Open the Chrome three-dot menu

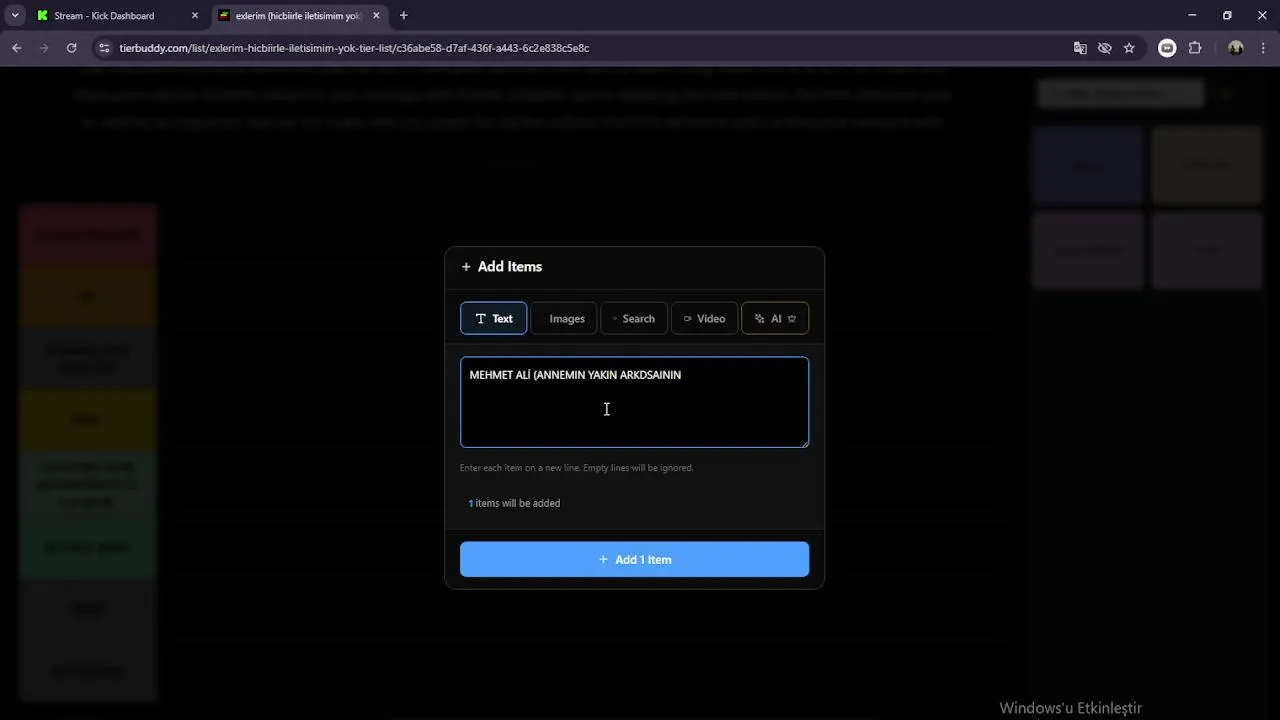coord(1263,48)
